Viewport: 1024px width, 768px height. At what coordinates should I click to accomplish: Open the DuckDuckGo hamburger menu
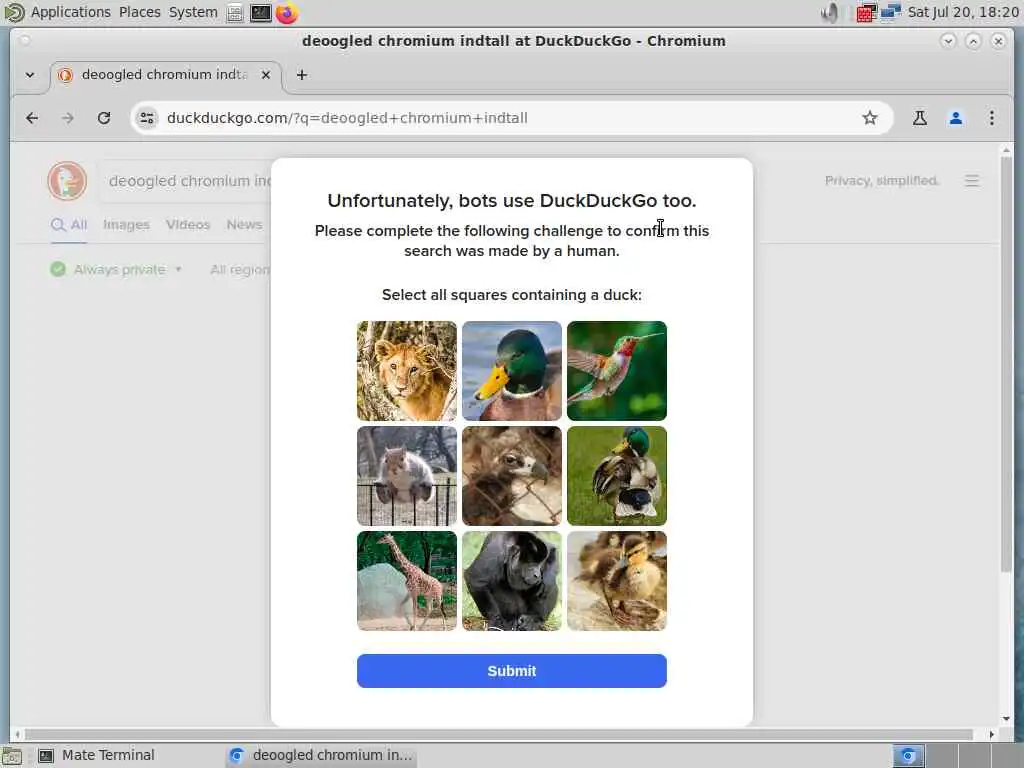[972, 181]
